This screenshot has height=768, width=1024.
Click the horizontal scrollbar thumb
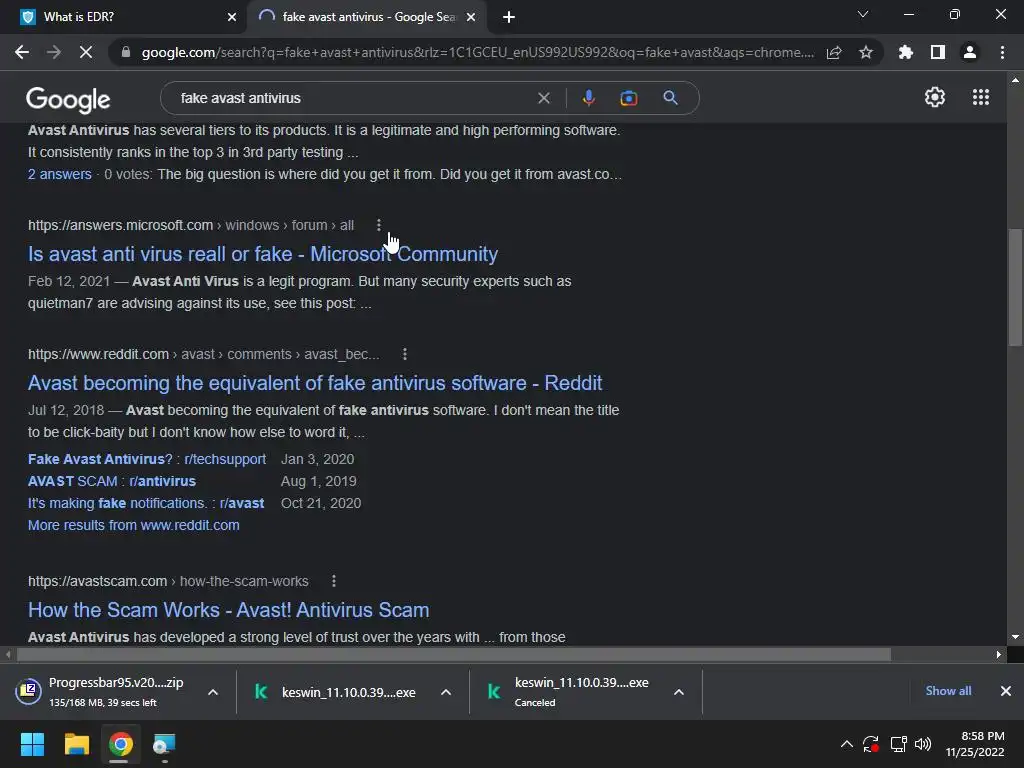click(454, 654)
